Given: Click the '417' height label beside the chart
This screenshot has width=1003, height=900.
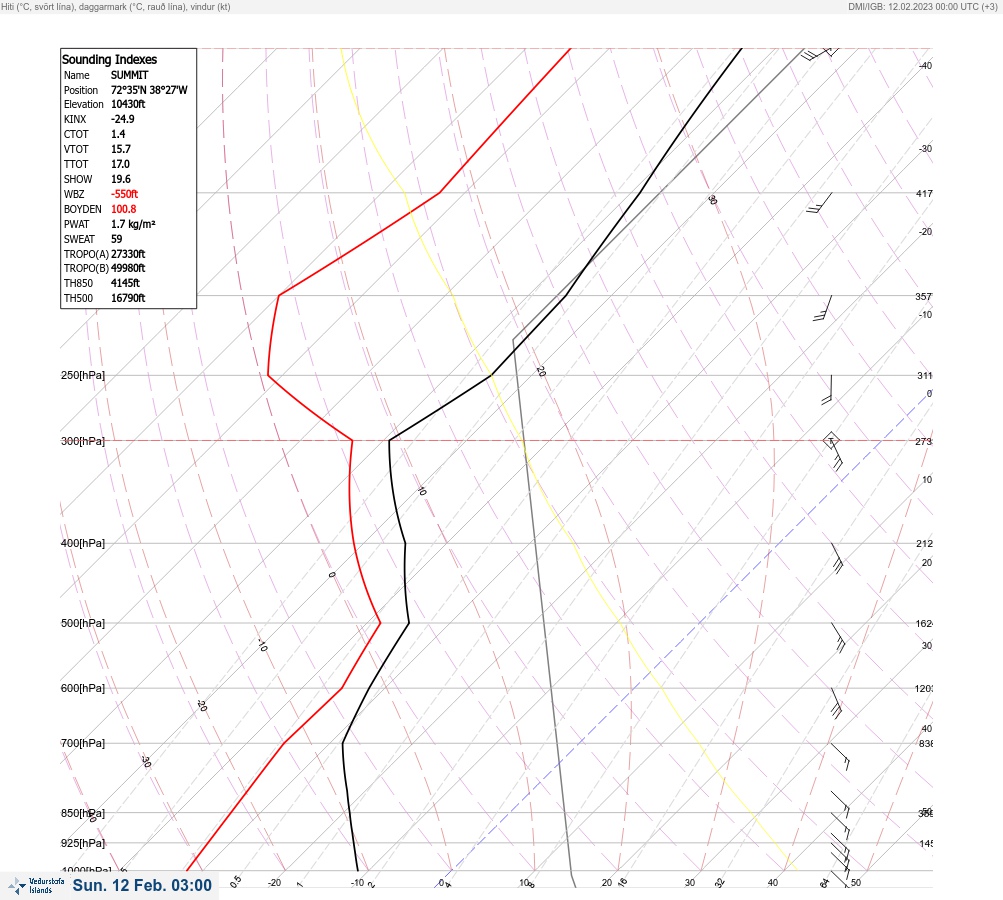Looking at the screenshot, I should pyautogui.click(x=924, y=193).
